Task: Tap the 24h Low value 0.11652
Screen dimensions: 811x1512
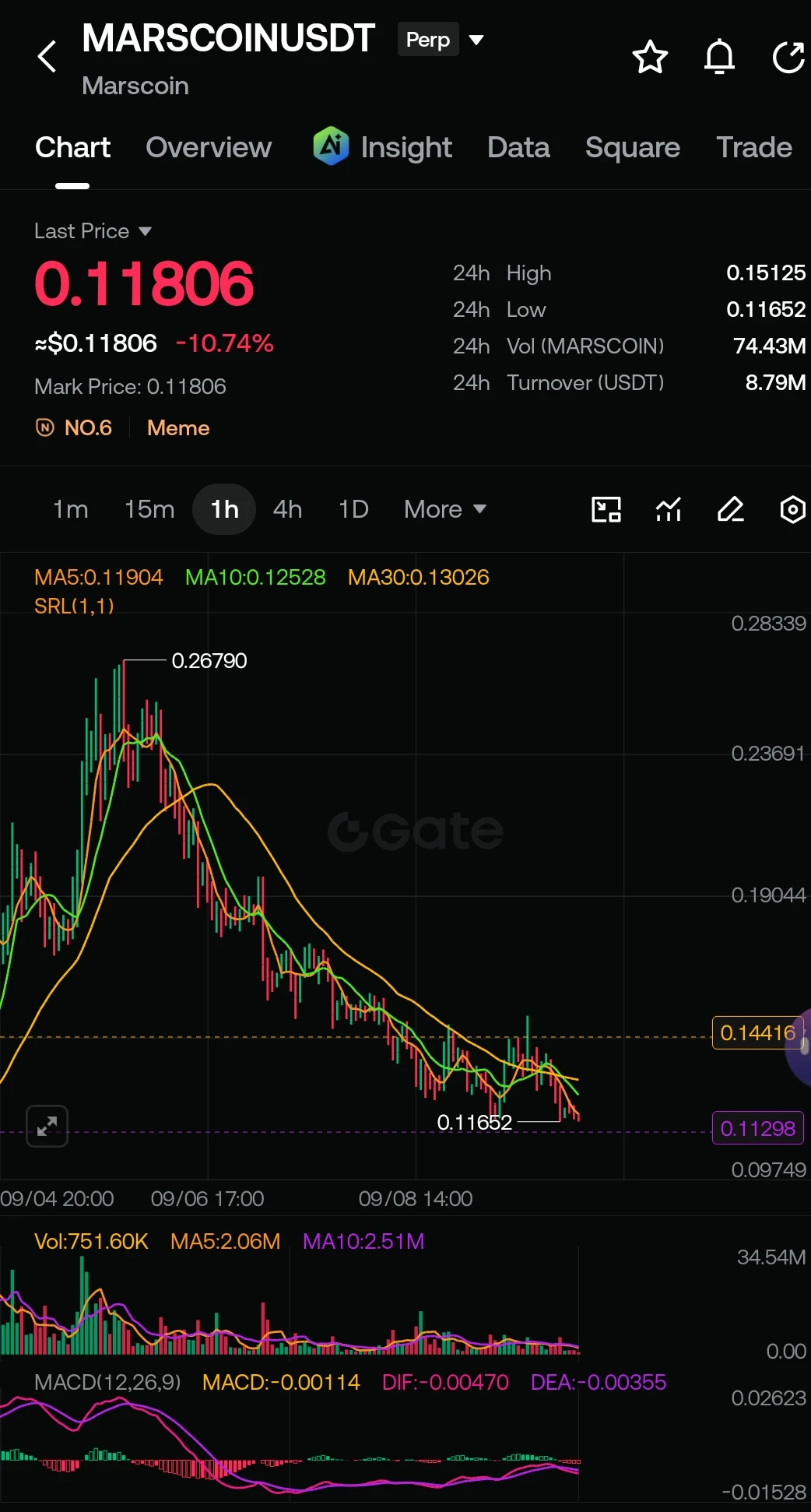Action: pyautogui.click(x=766, y=309)
